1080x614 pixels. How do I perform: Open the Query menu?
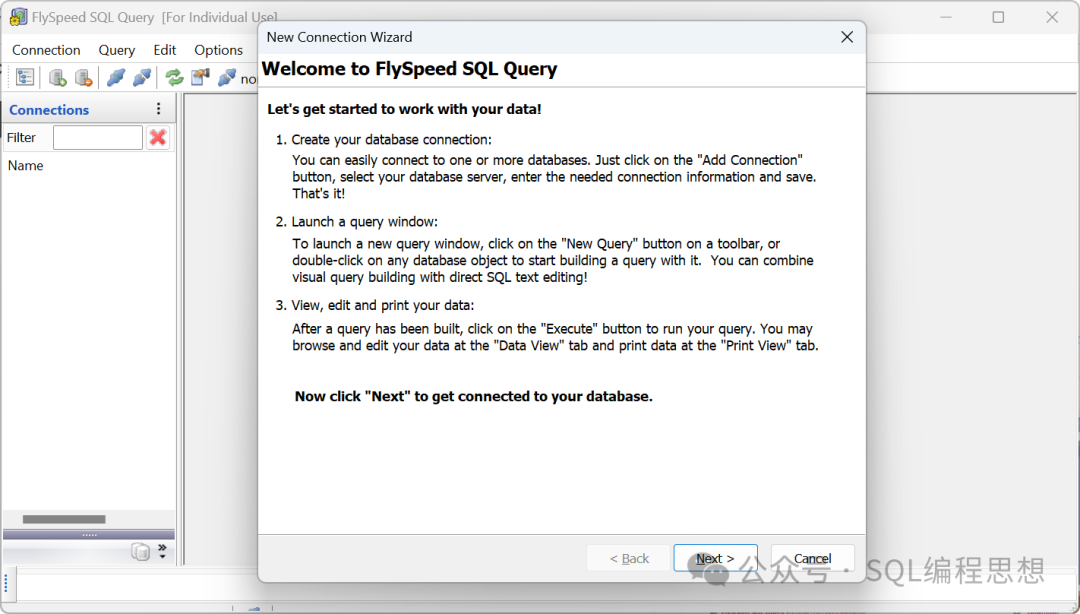coord(116,50)
